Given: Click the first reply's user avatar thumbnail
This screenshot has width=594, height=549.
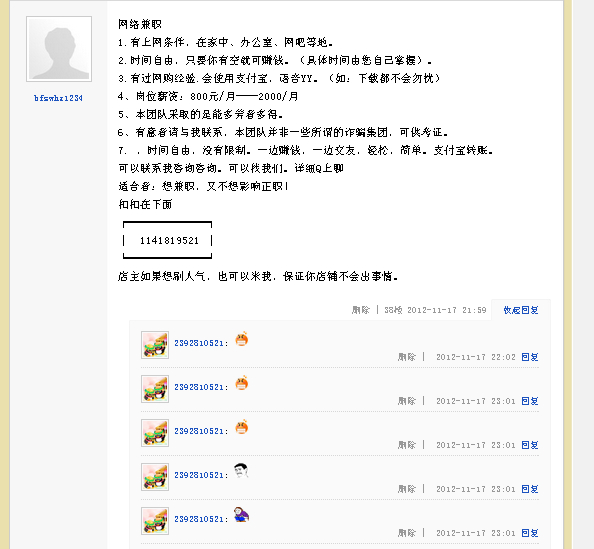Looking at the screenshot, I should click(155, 345).
